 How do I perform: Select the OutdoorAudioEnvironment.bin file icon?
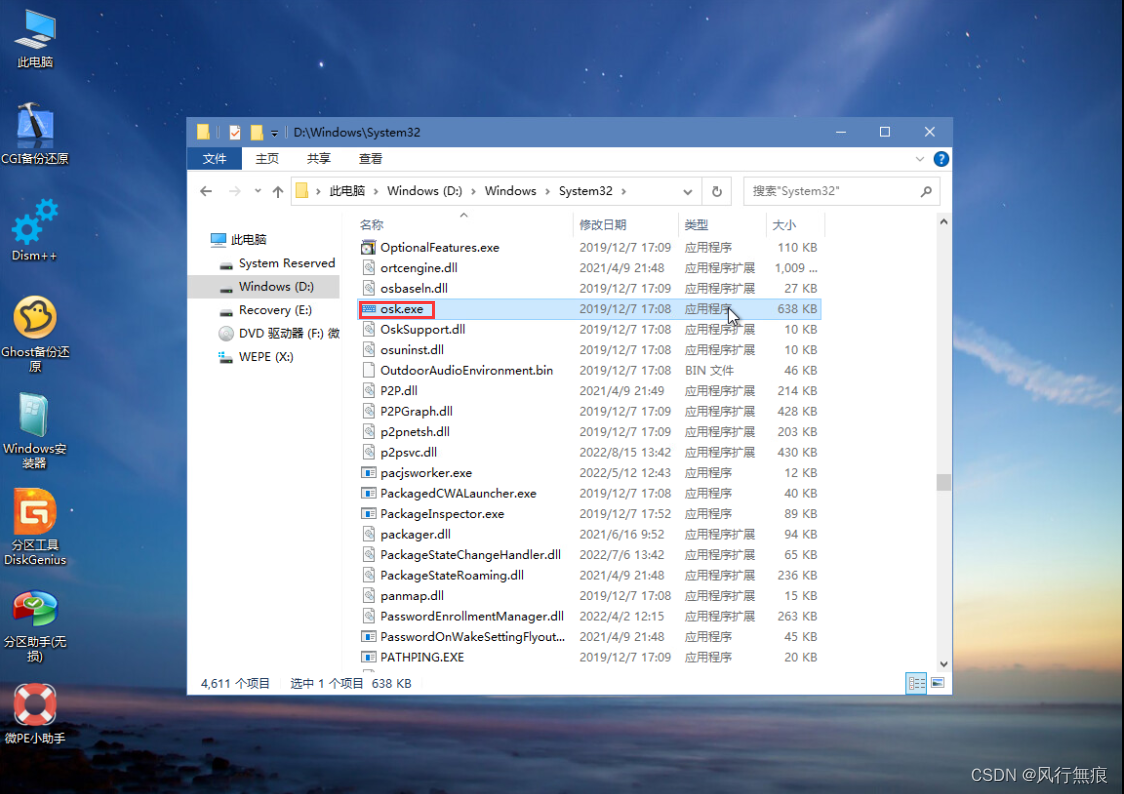click(368, 370)
